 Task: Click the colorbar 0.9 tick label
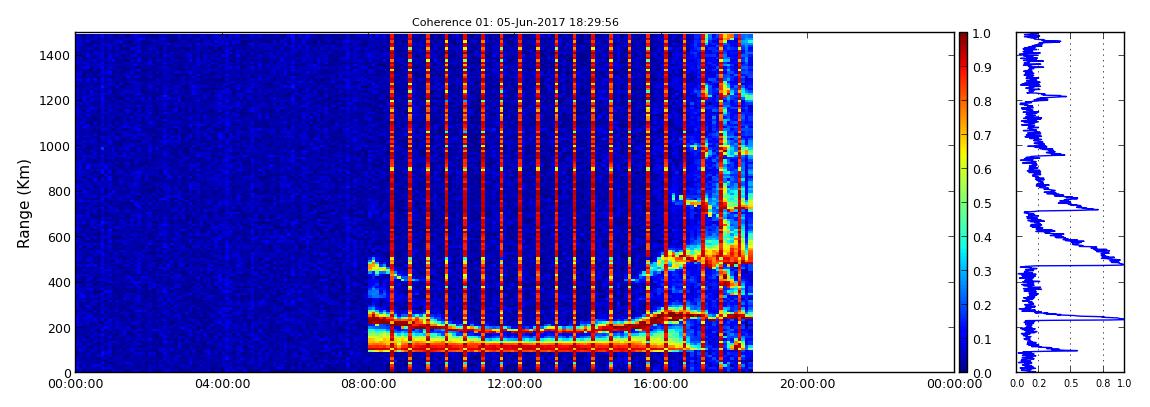[981, 67]
